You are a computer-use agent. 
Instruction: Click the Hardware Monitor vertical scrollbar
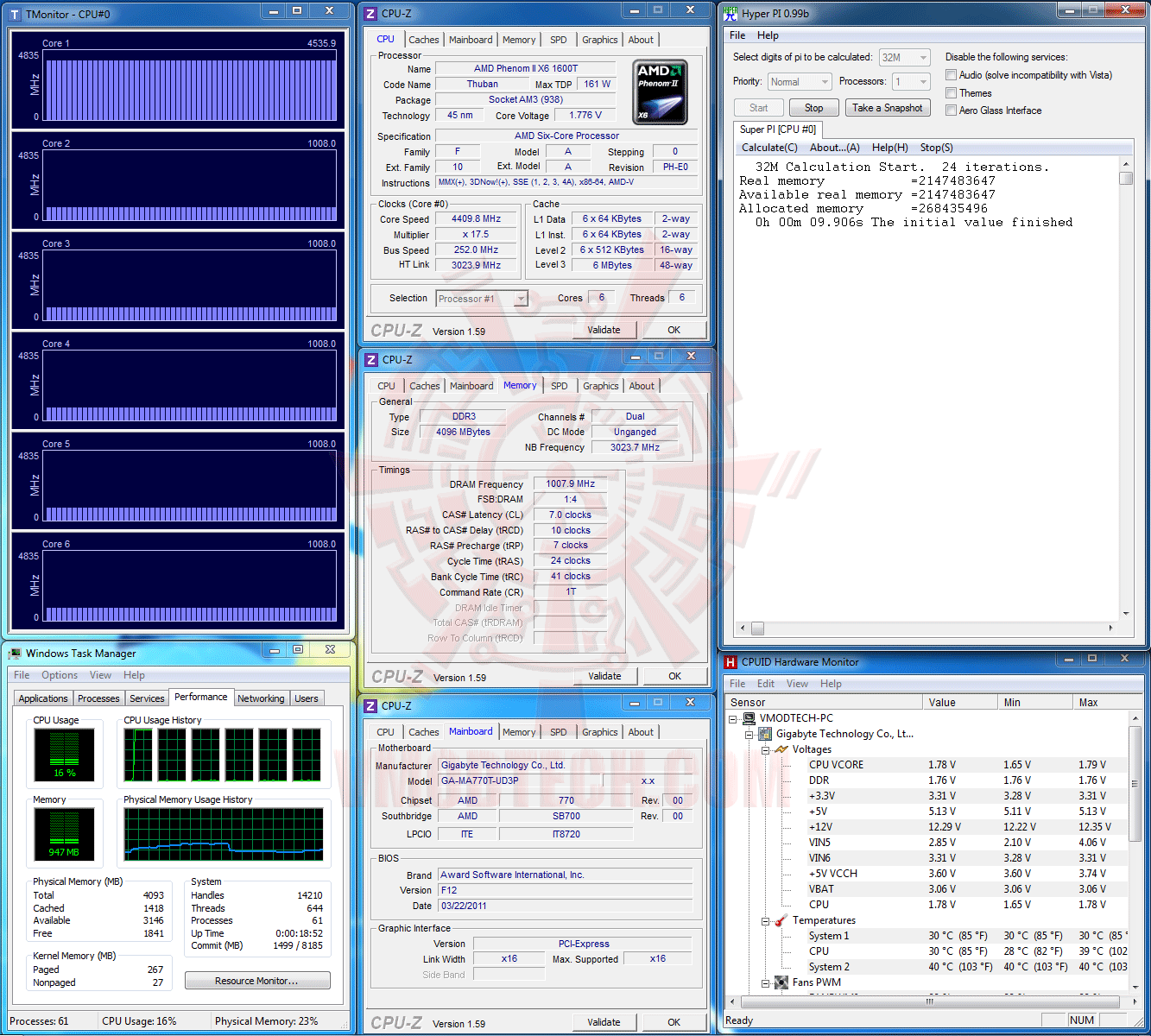pos(1135,853)
